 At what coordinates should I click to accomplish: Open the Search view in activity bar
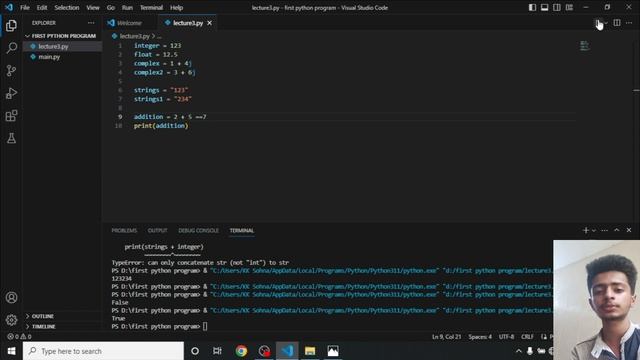[11, 48]
